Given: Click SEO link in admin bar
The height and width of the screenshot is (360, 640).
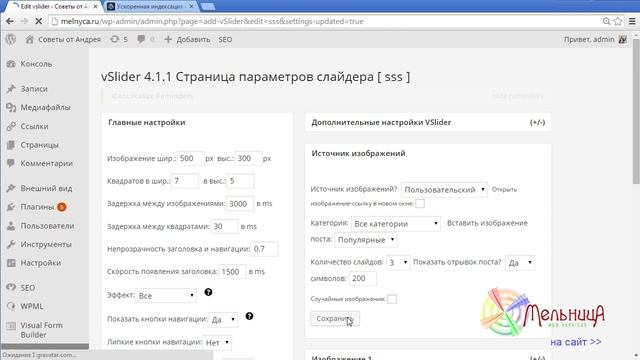Looking at the screenshot, I should pos(225,40).
